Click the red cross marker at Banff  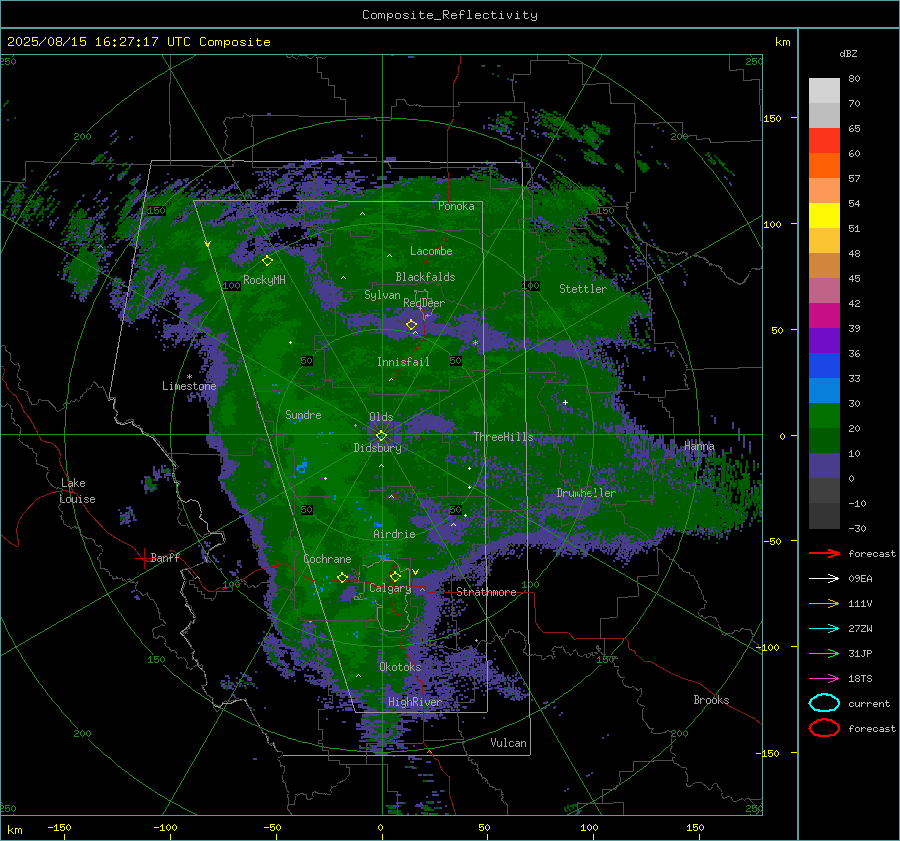[143, 558]
